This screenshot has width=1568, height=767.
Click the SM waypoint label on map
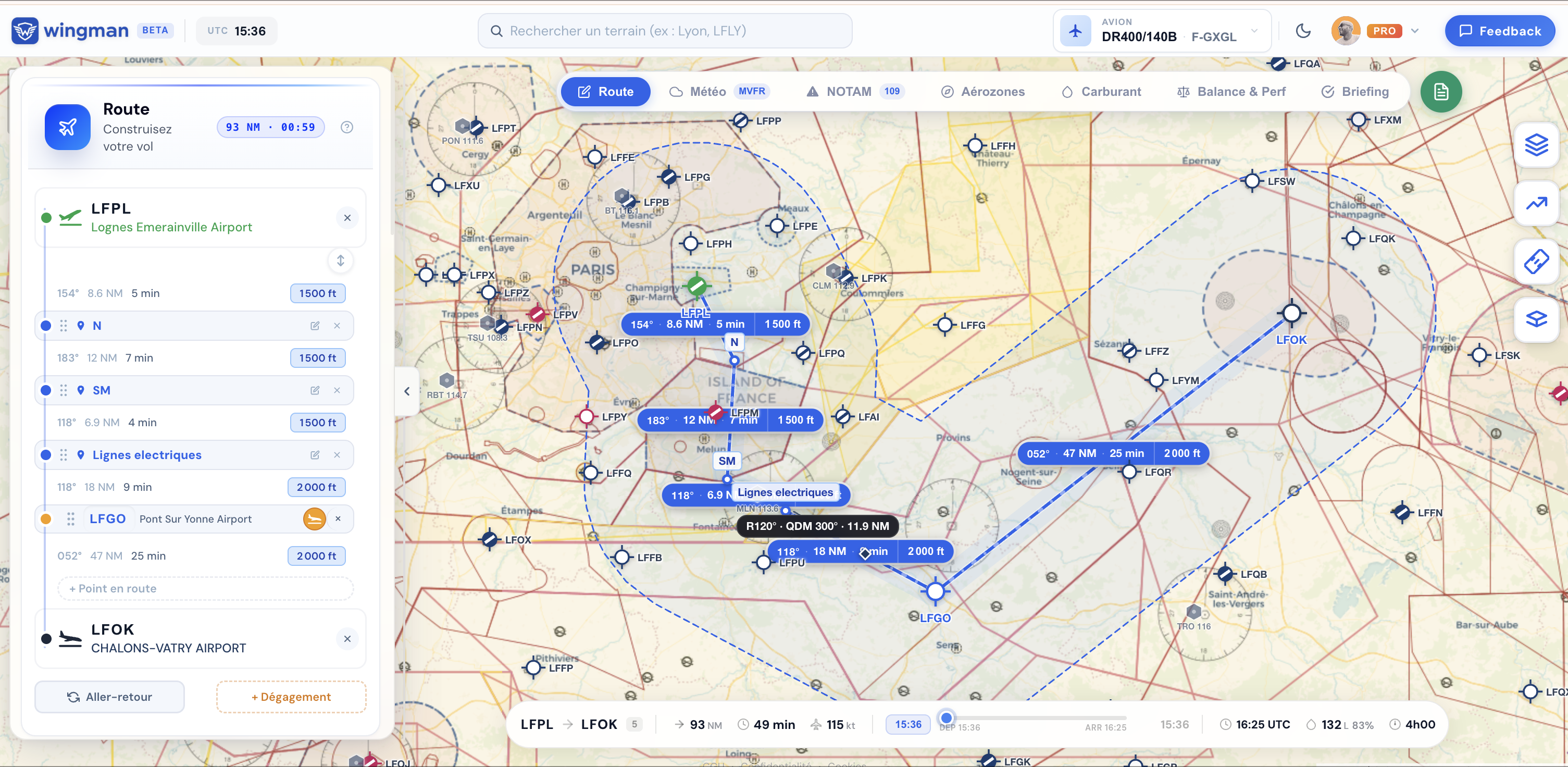[x=727, y=461]
